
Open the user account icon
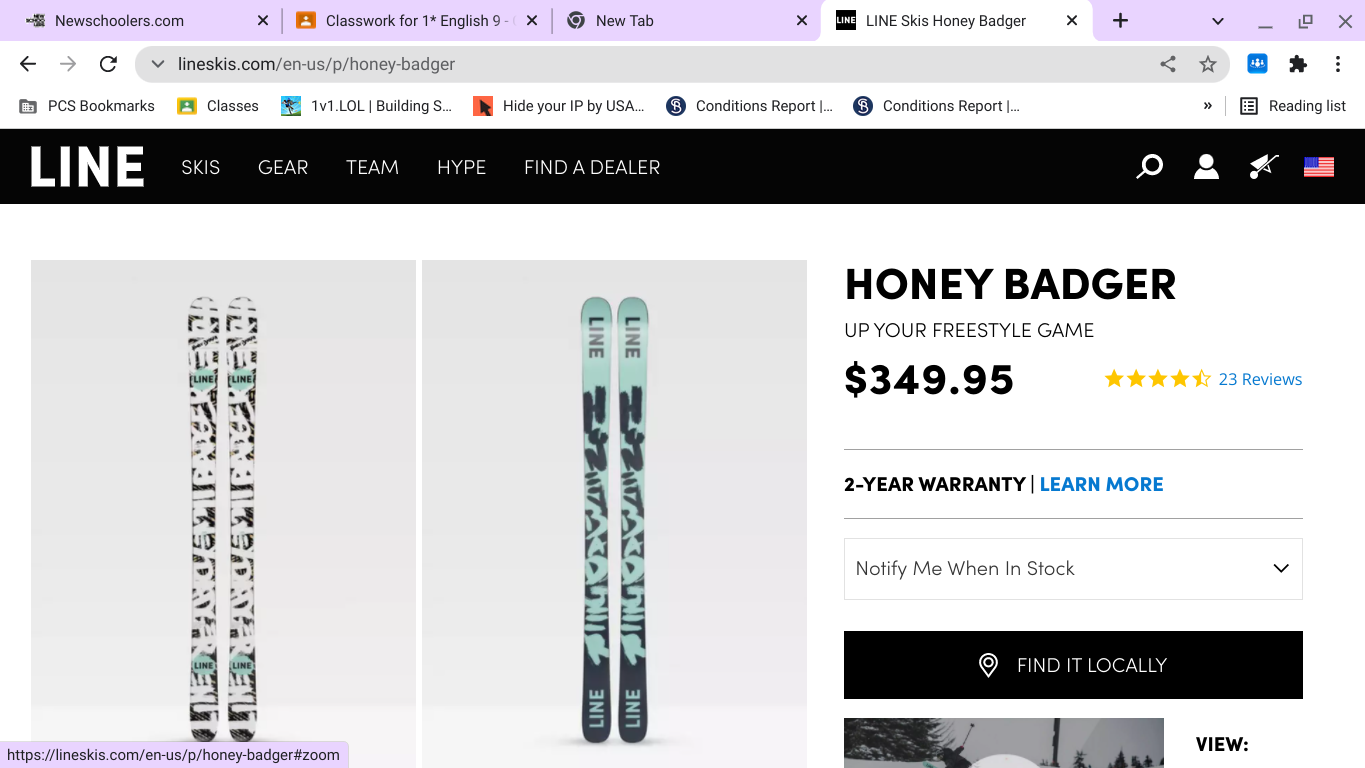point(1206,167)
